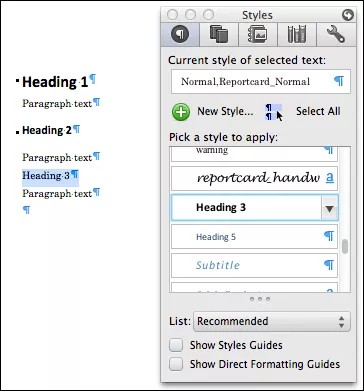Click paragraph mark icon in current style field

point(339,81)
